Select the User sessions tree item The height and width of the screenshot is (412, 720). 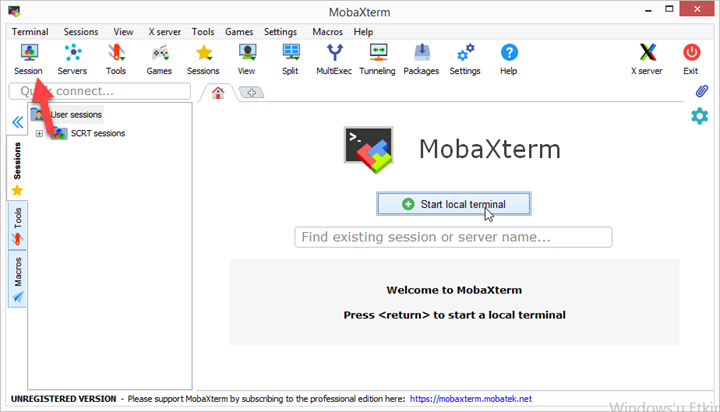[x=67, y=114]
